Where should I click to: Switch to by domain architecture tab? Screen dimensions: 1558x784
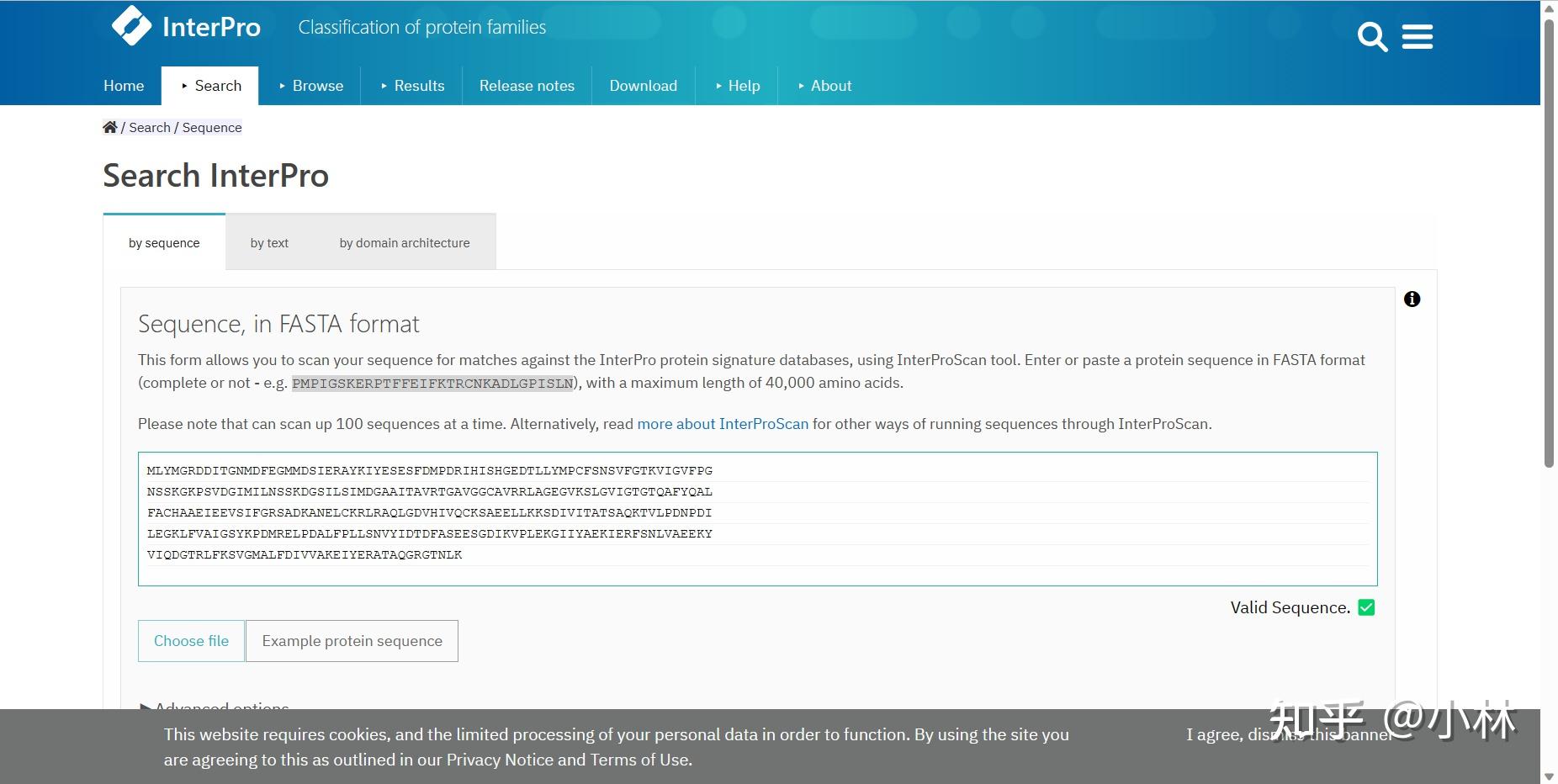405,243
